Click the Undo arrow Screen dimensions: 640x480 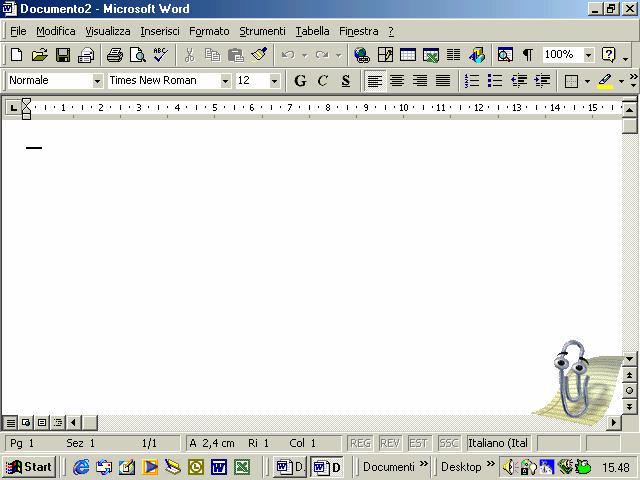(288, 55)
